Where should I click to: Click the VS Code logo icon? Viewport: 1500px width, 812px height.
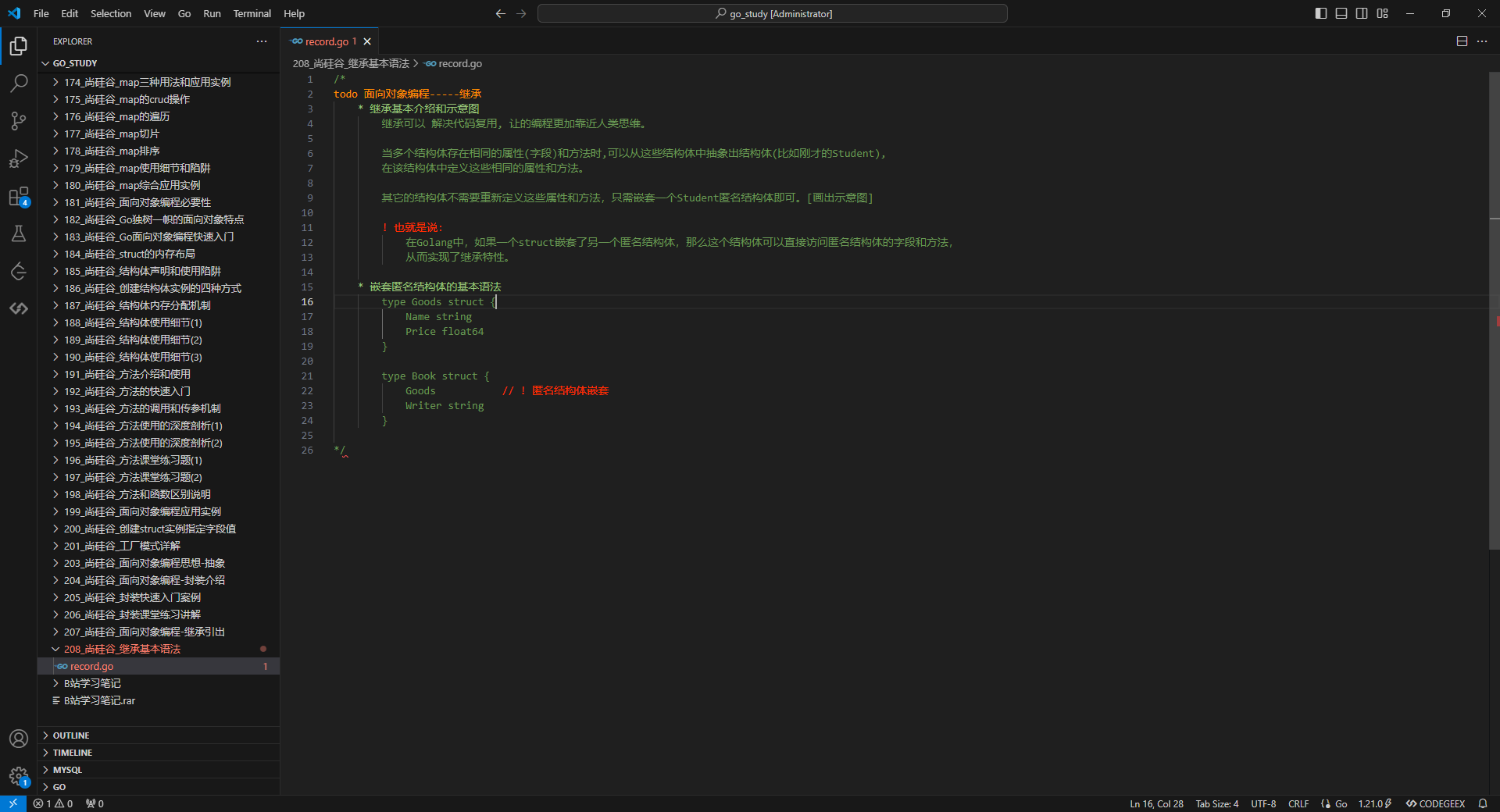pos(14,13)
